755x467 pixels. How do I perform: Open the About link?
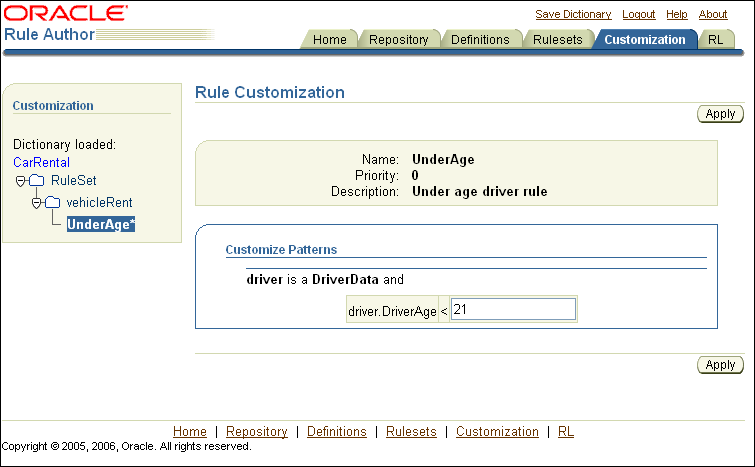pyautogui.click(x=713, y=14)
